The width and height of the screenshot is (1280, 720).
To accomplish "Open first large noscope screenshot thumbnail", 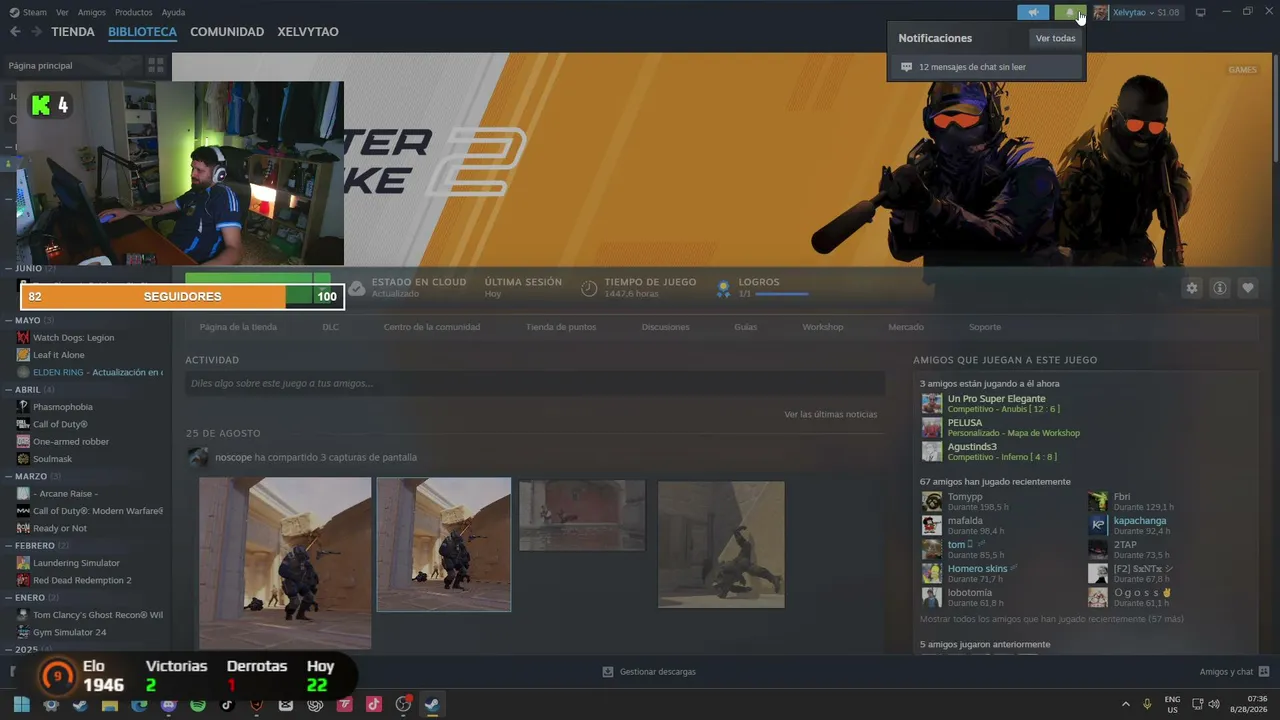I will 285,563.
